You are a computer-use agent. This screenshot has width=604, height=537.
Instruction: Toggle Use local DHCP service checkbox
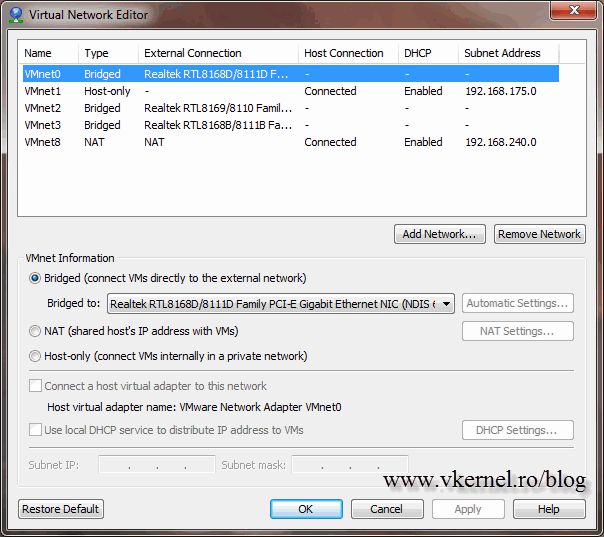pos(35,430)
